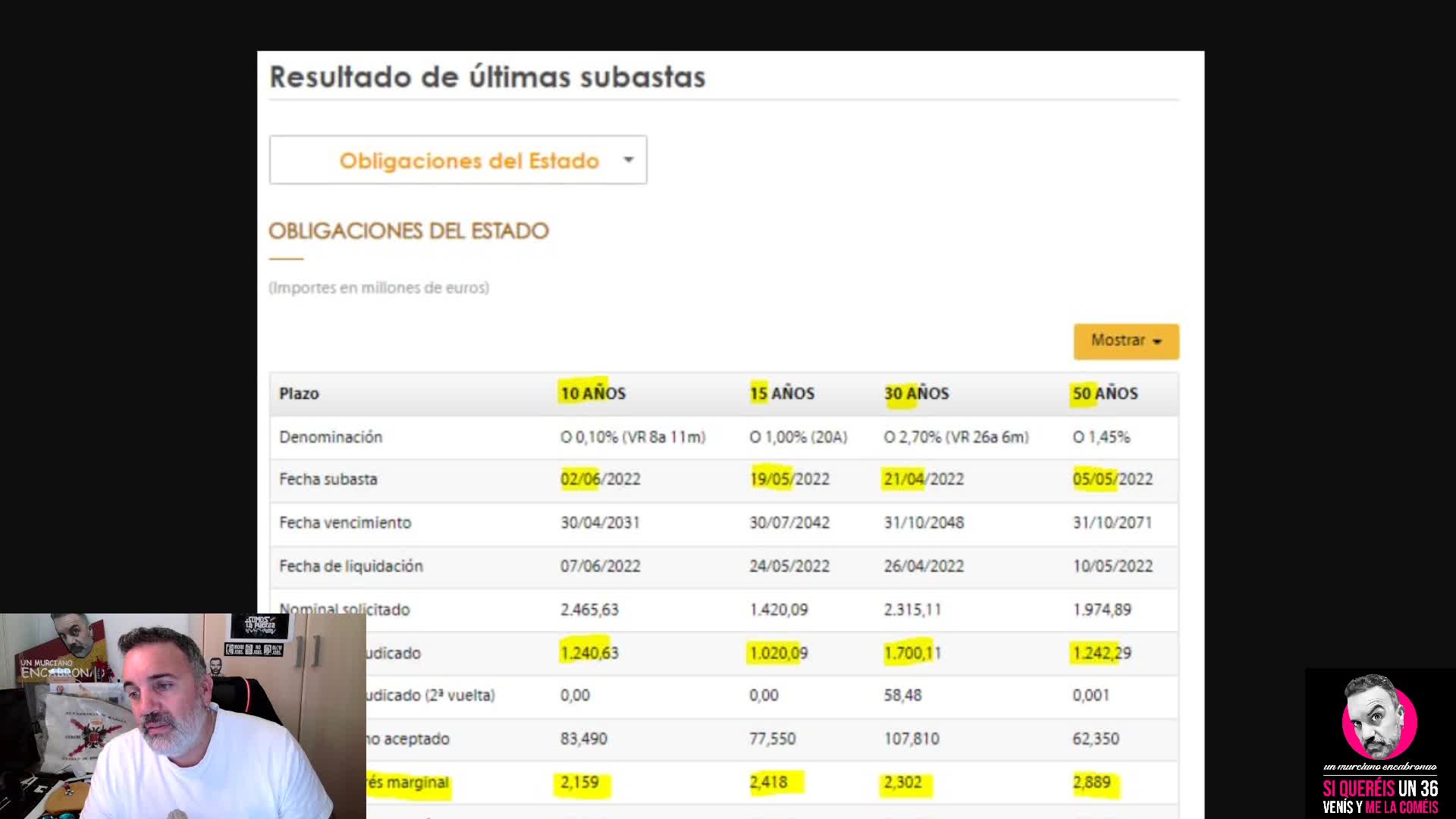Click the highlighted value 1.242,29
Screen dimensions: 1456x819
[x=1102, y=653]
